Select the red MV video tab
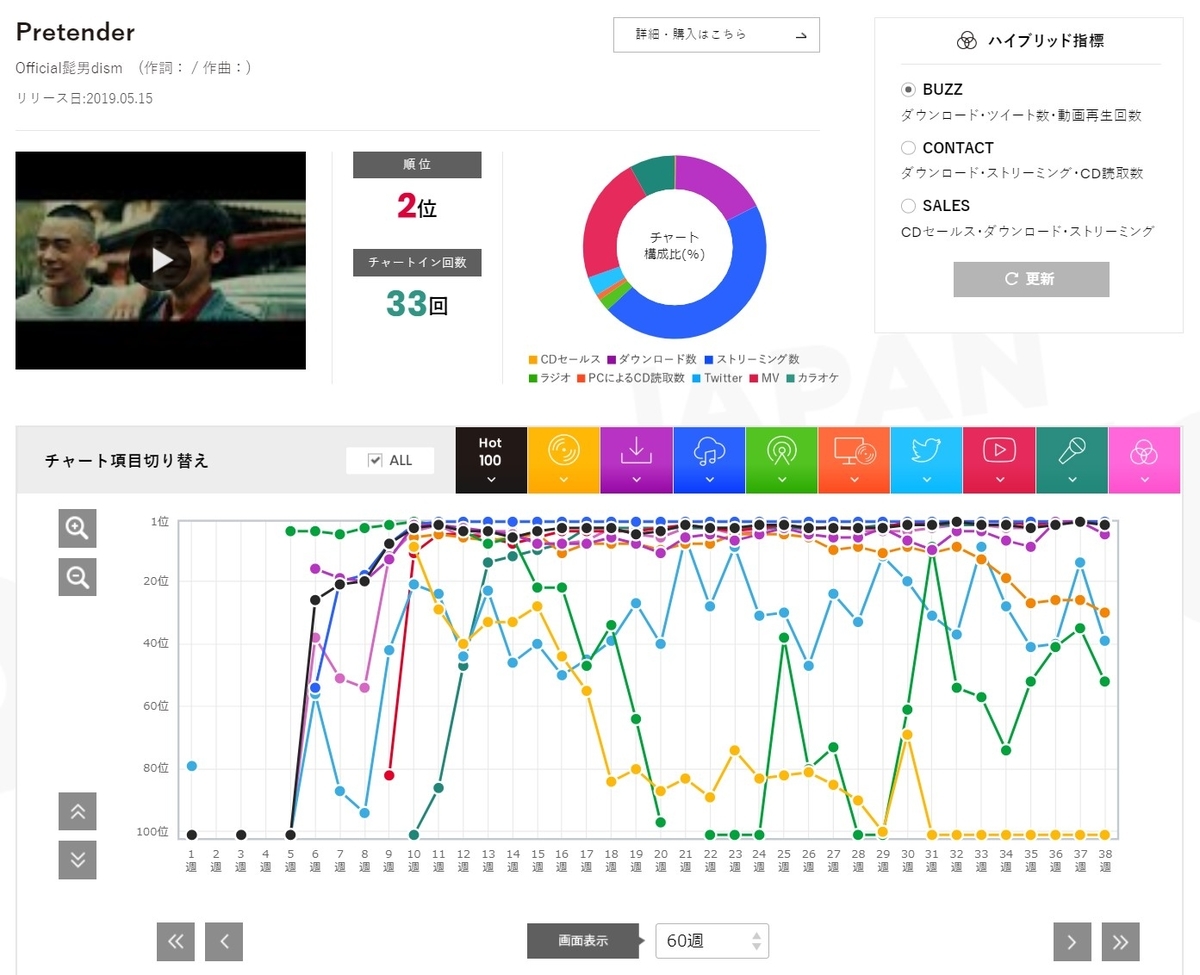The height and width of the screenshot is (975, 1200). point(999,460)
